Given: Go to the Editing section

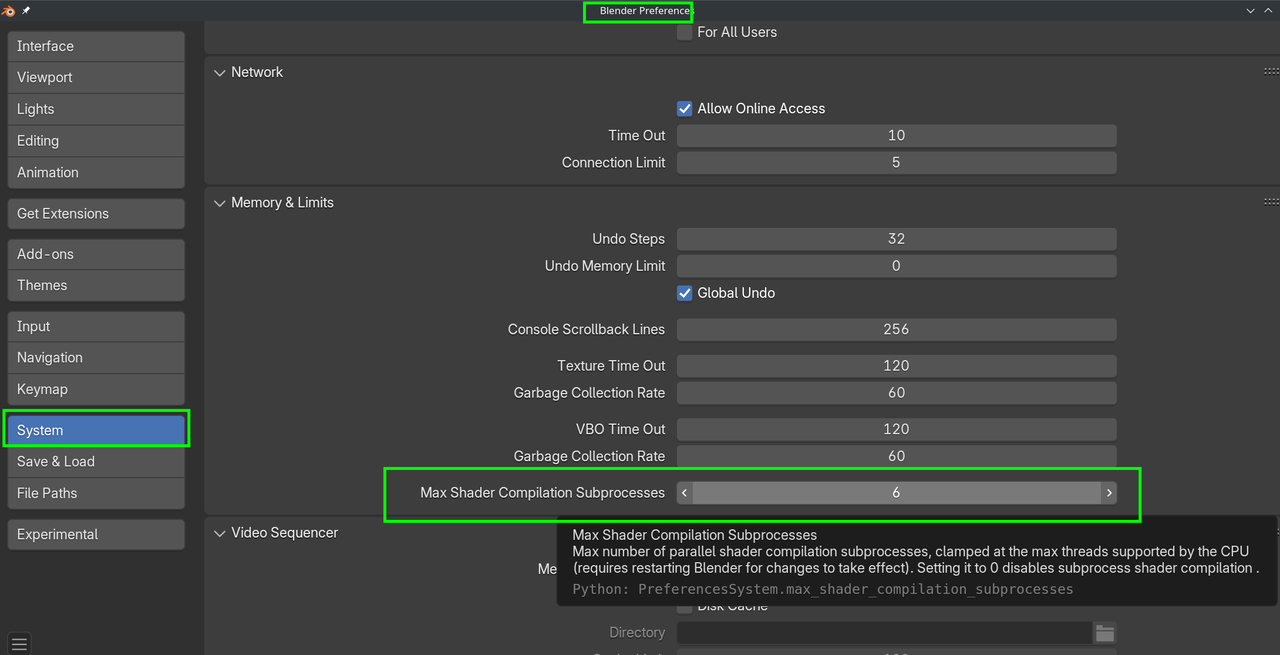Looking at the screenshot, I should (x=96, y=141).
